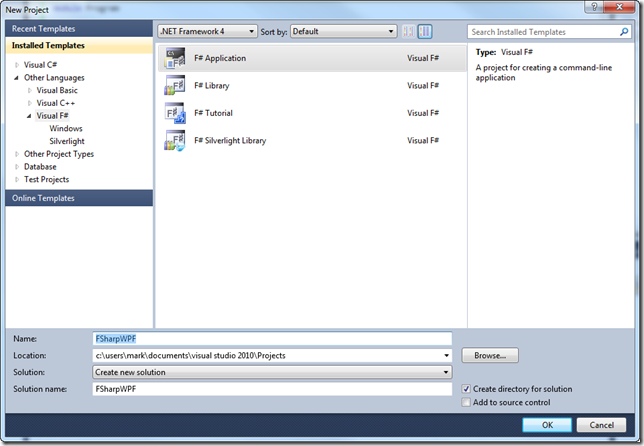Expand the Database tree node
This screenshot has width=644, height=446.
17,167
